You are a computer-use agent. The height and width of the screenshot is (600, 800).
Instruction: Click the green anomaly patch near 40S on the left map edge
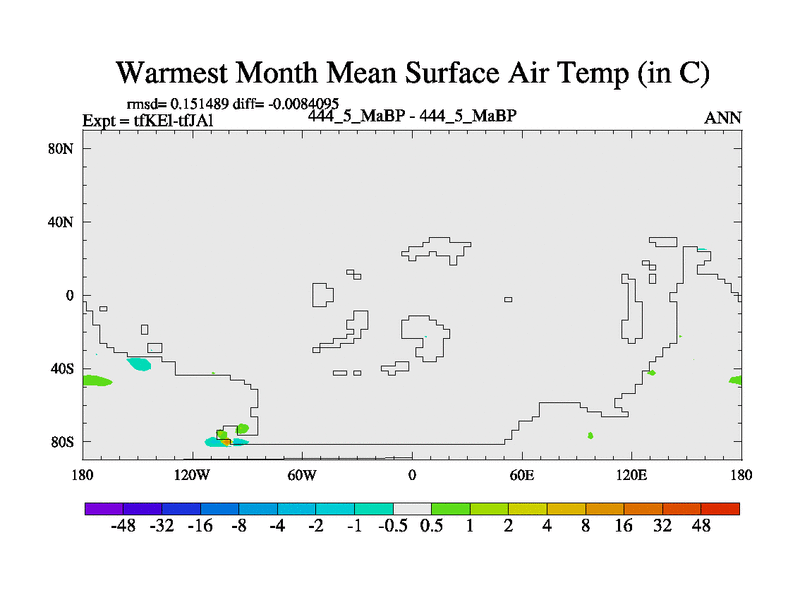click(x=96, y=381)
